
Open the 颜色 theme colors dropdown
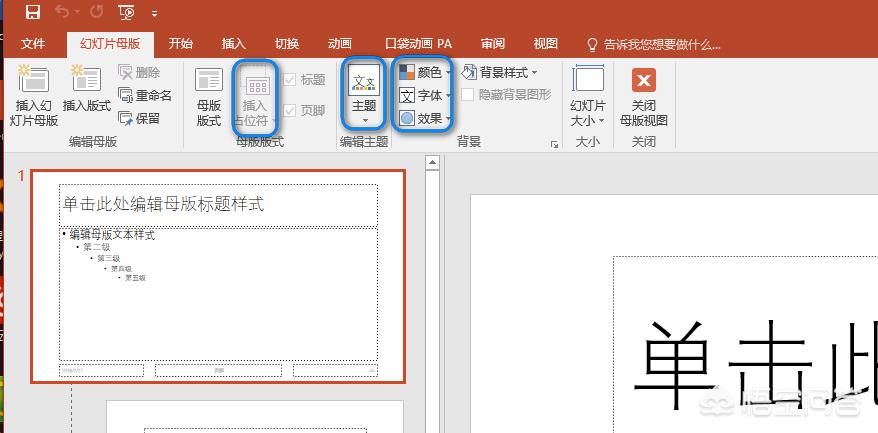[425, 72]
